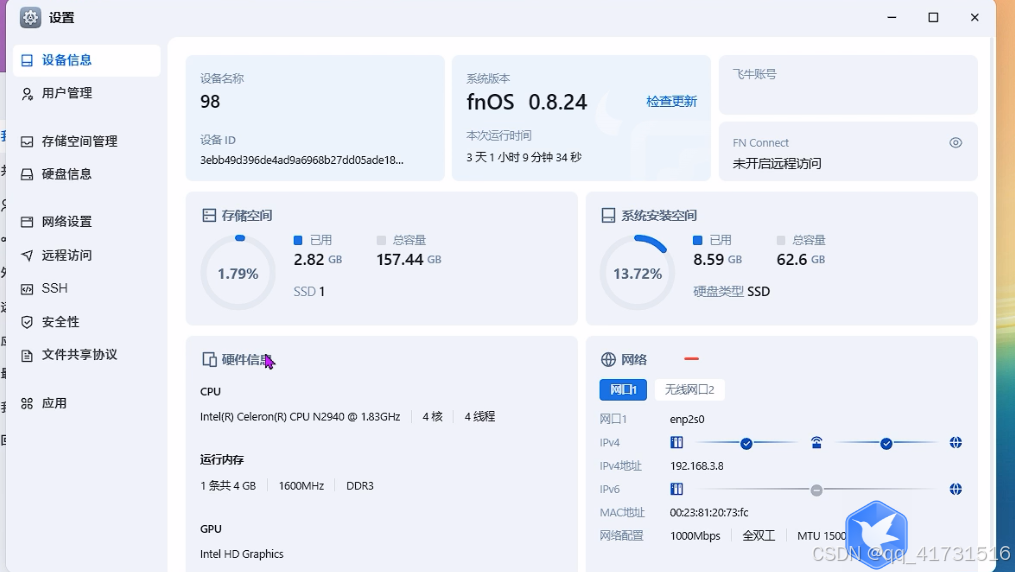Click the 网络 globe icon
This screenshot has width=1015, height=572.
608,359
